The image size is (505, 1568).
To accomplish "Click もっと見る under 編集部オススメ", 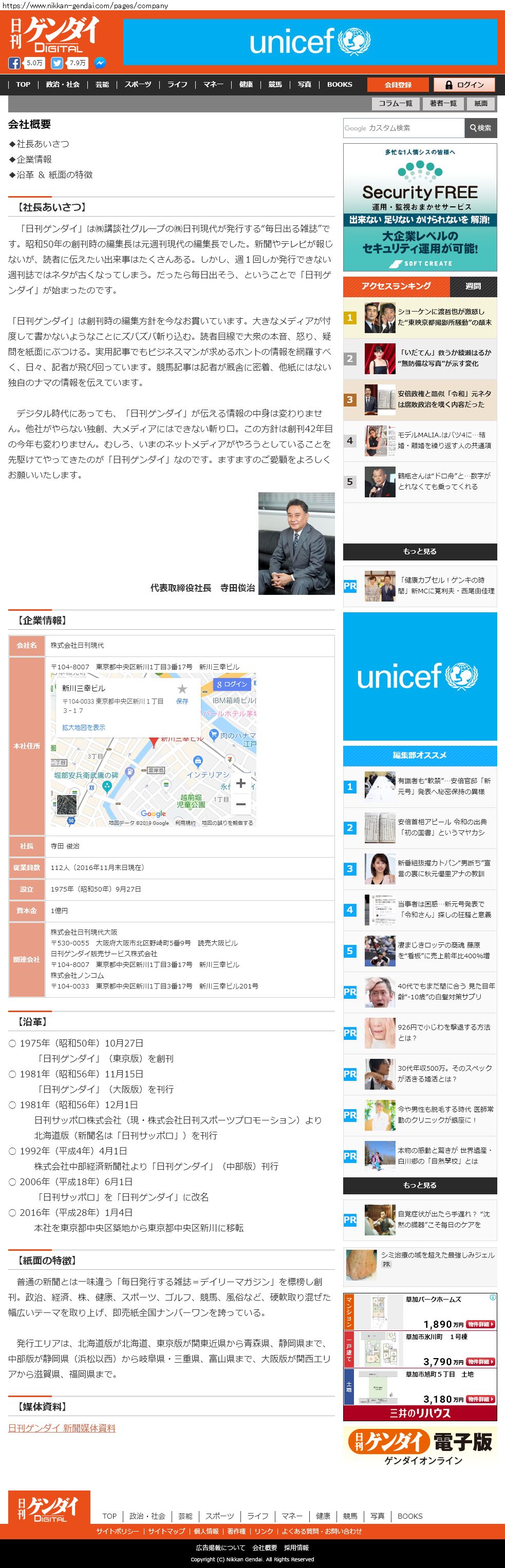I will click(x=420, y=1186).
